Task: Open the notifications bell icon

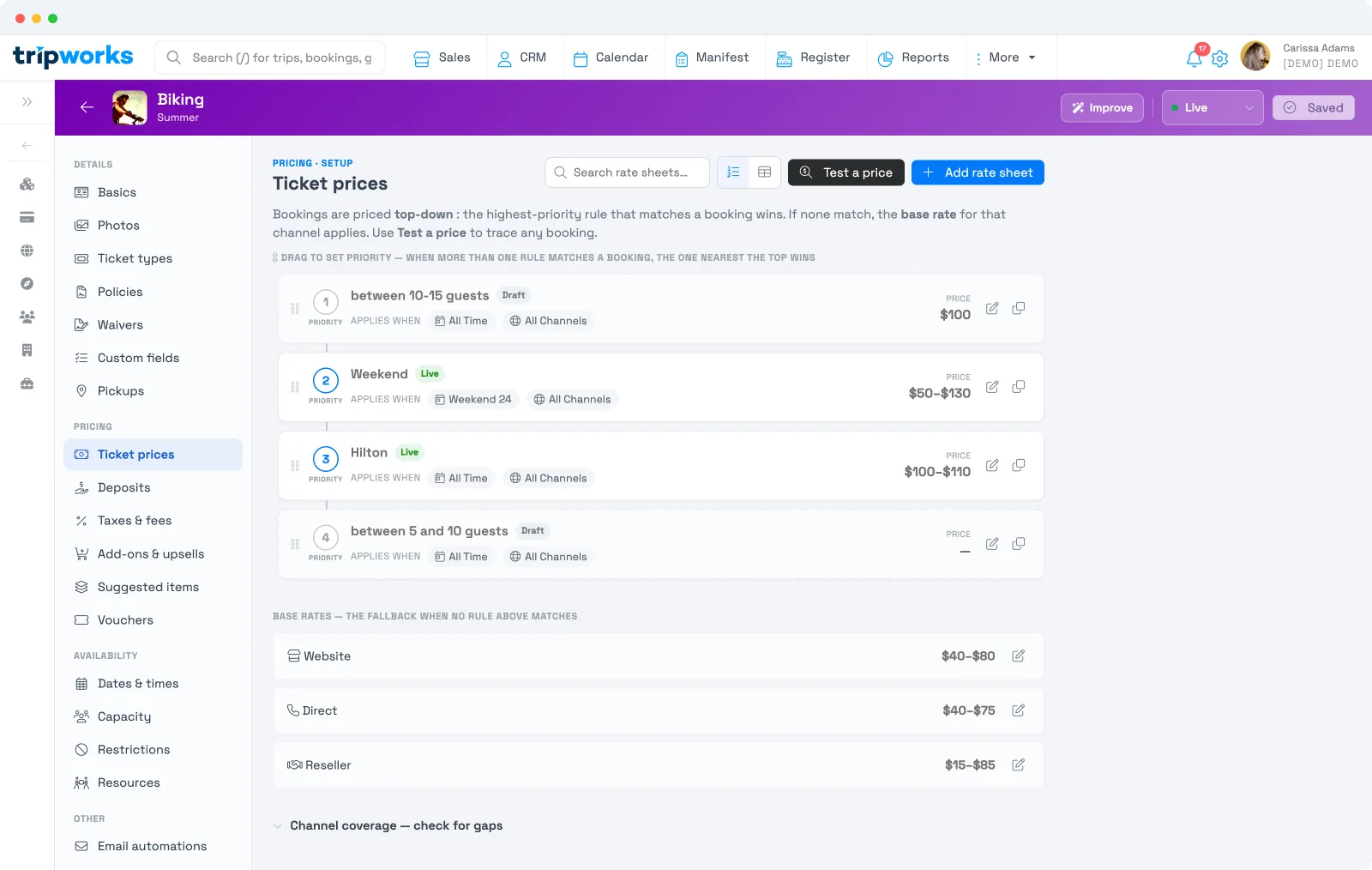Action: [x=1194, y=58]
